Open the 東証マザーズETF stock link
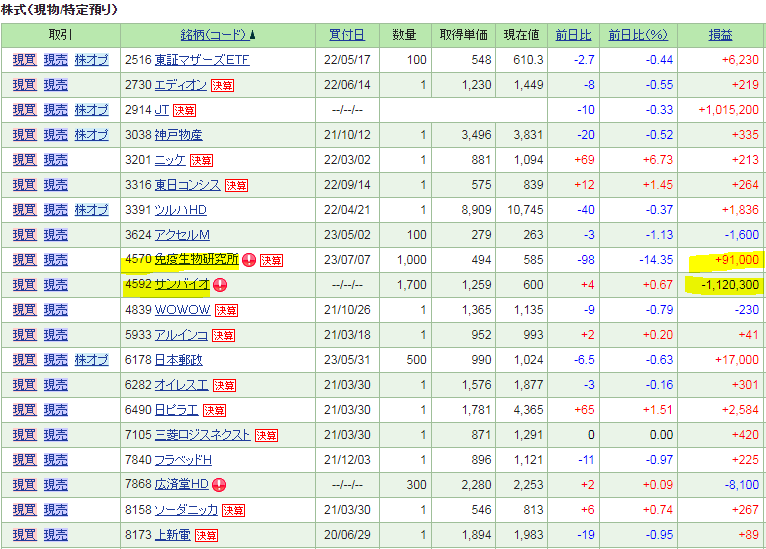766x549 pixels. click(x=202, y=60)
